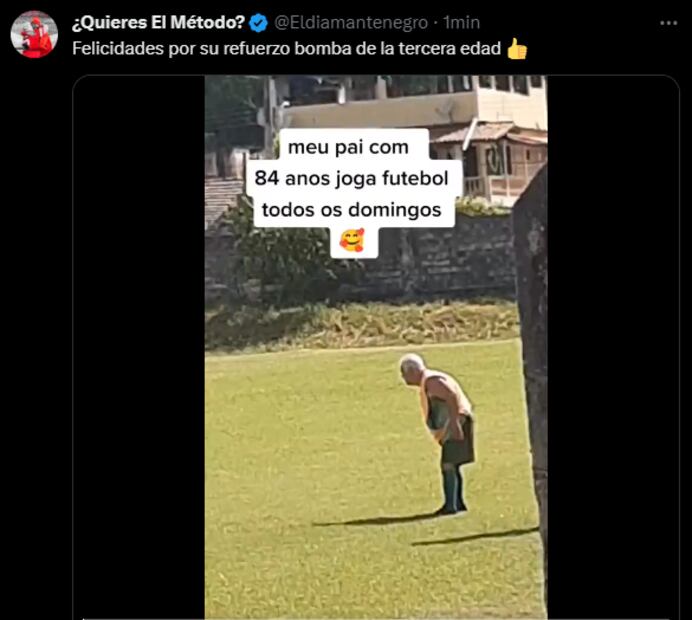Open the tweet via the 1min timestamp

(x=461, y=23)
